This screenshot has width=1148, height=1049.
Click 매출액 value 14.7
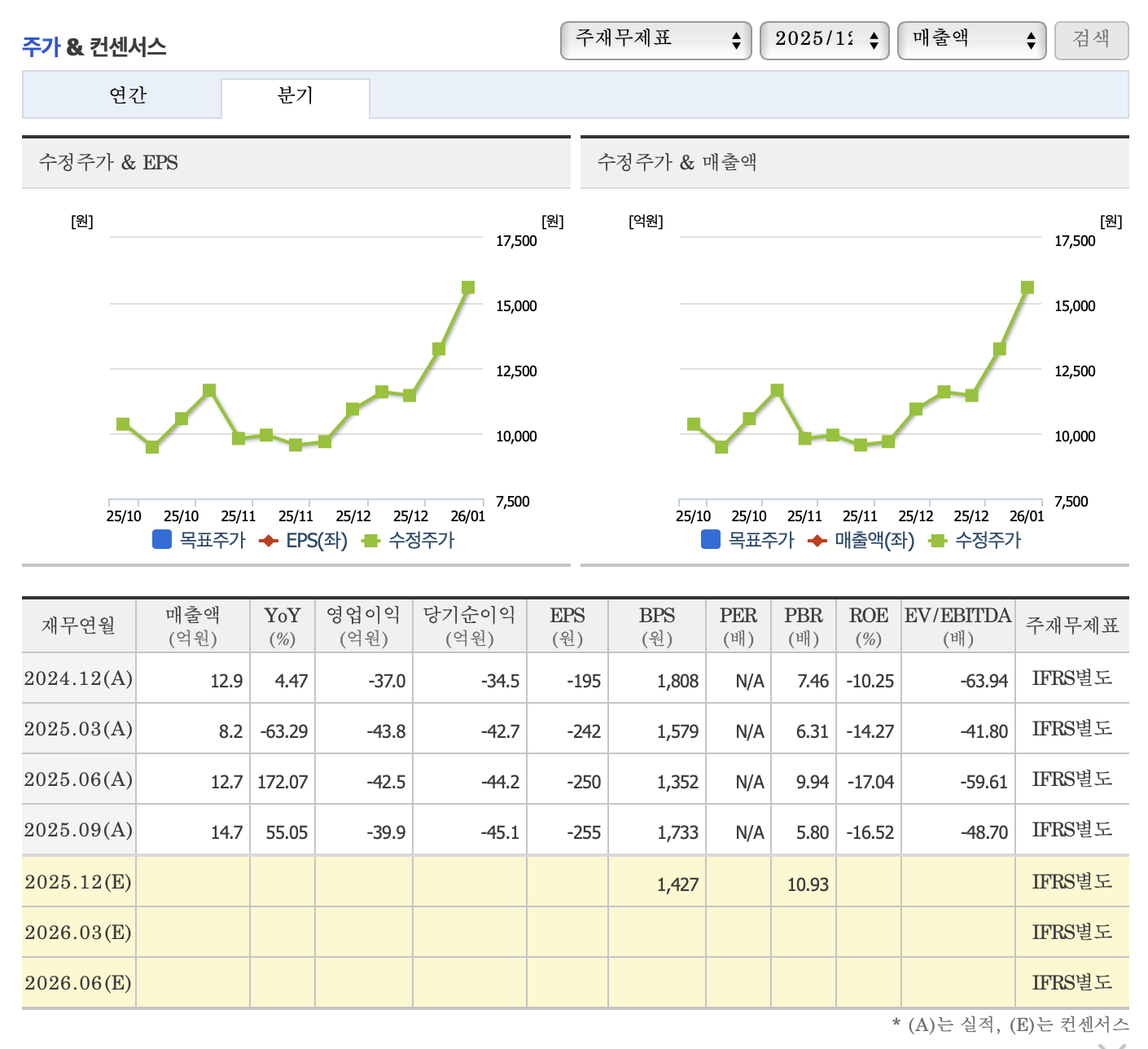[226, 832]
